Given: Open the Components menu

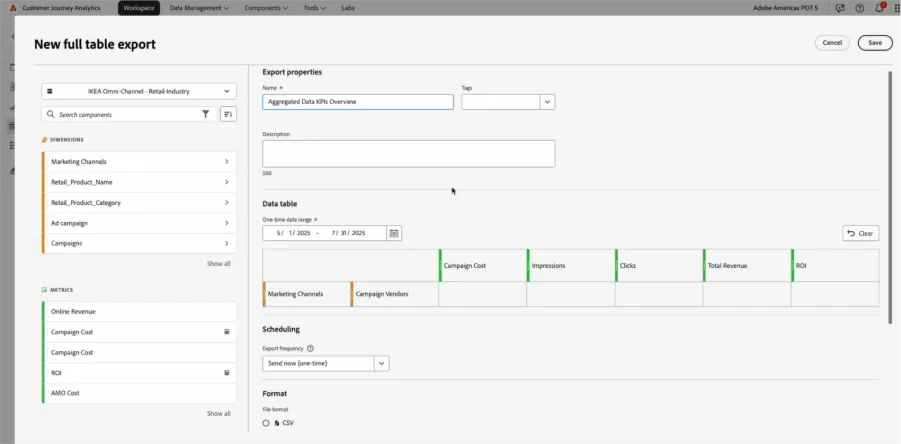Looking at the screenshot, I should (x=266, y=9).
